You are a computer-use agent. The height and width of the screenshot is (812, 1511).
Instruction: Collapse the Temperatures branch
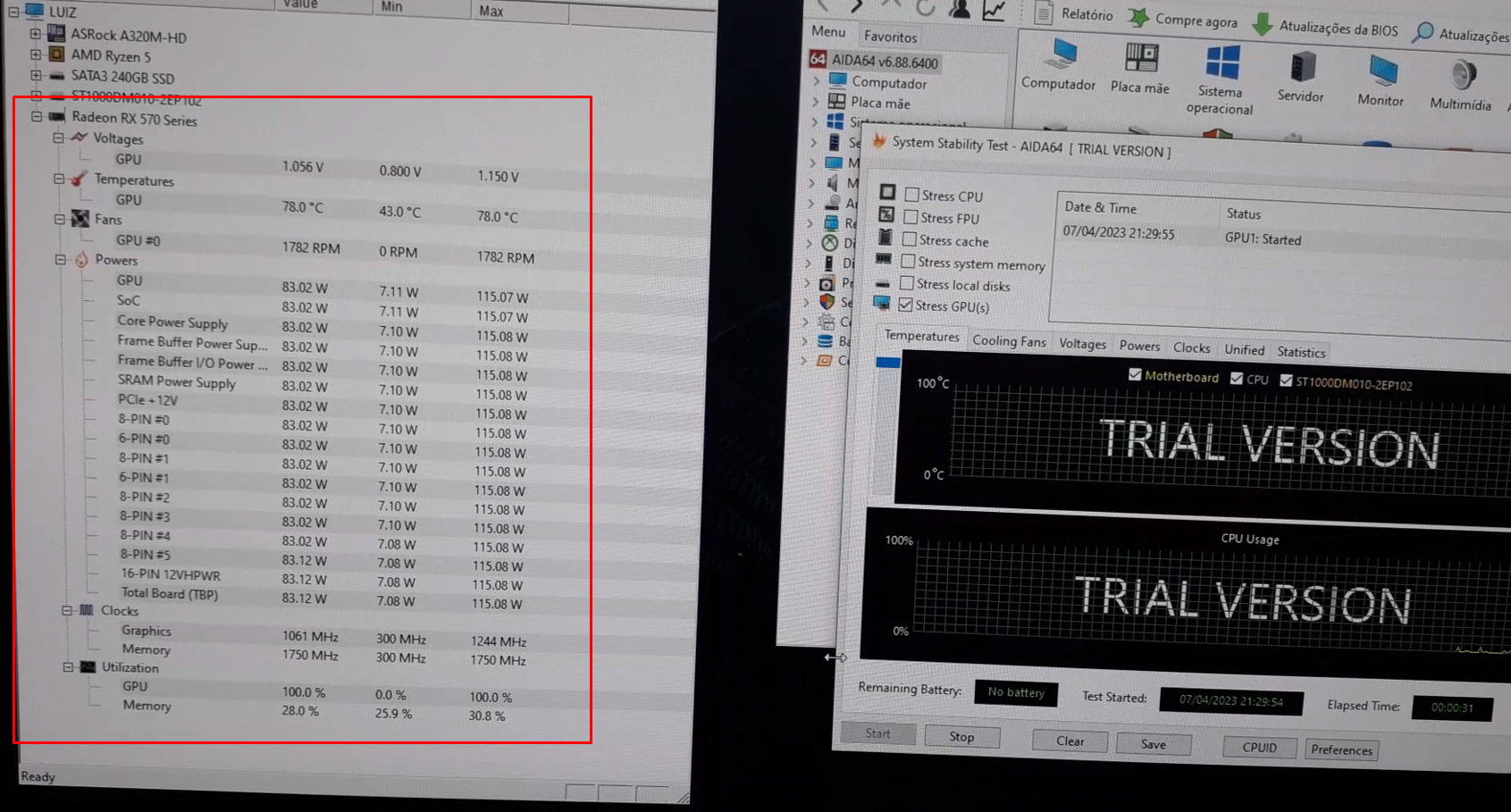tap(59, 179)
